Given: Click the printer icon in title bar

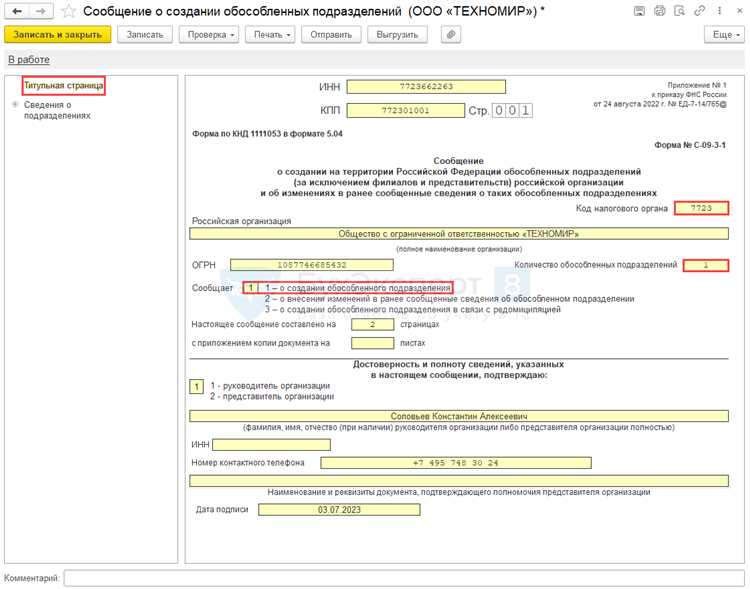Looking at the screenshot, I should (x=658, y=11).
